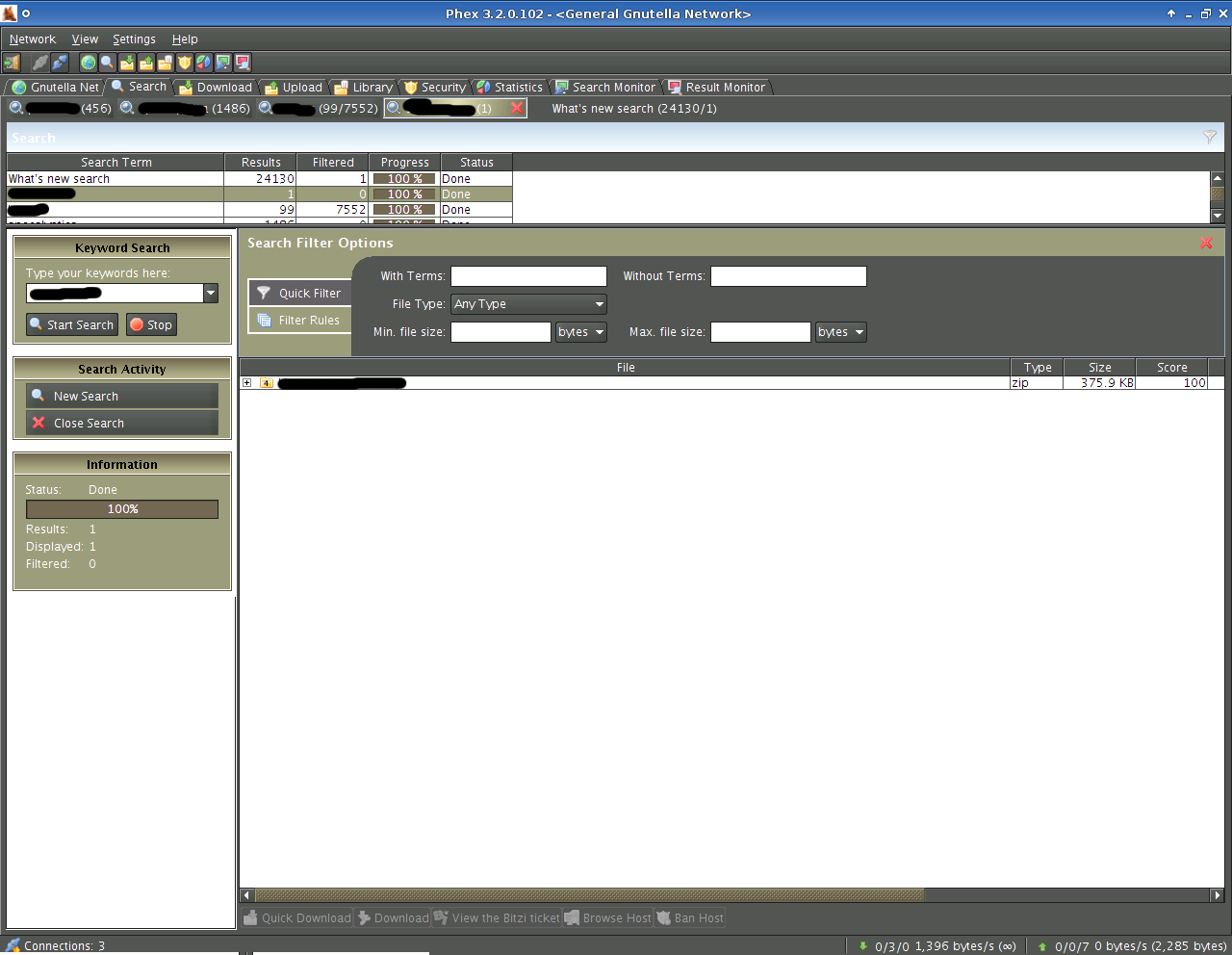Viewport: 1232px width, 955px height.
Task: Click the grey disconnect plug toolbar icon
Action: 40,63
